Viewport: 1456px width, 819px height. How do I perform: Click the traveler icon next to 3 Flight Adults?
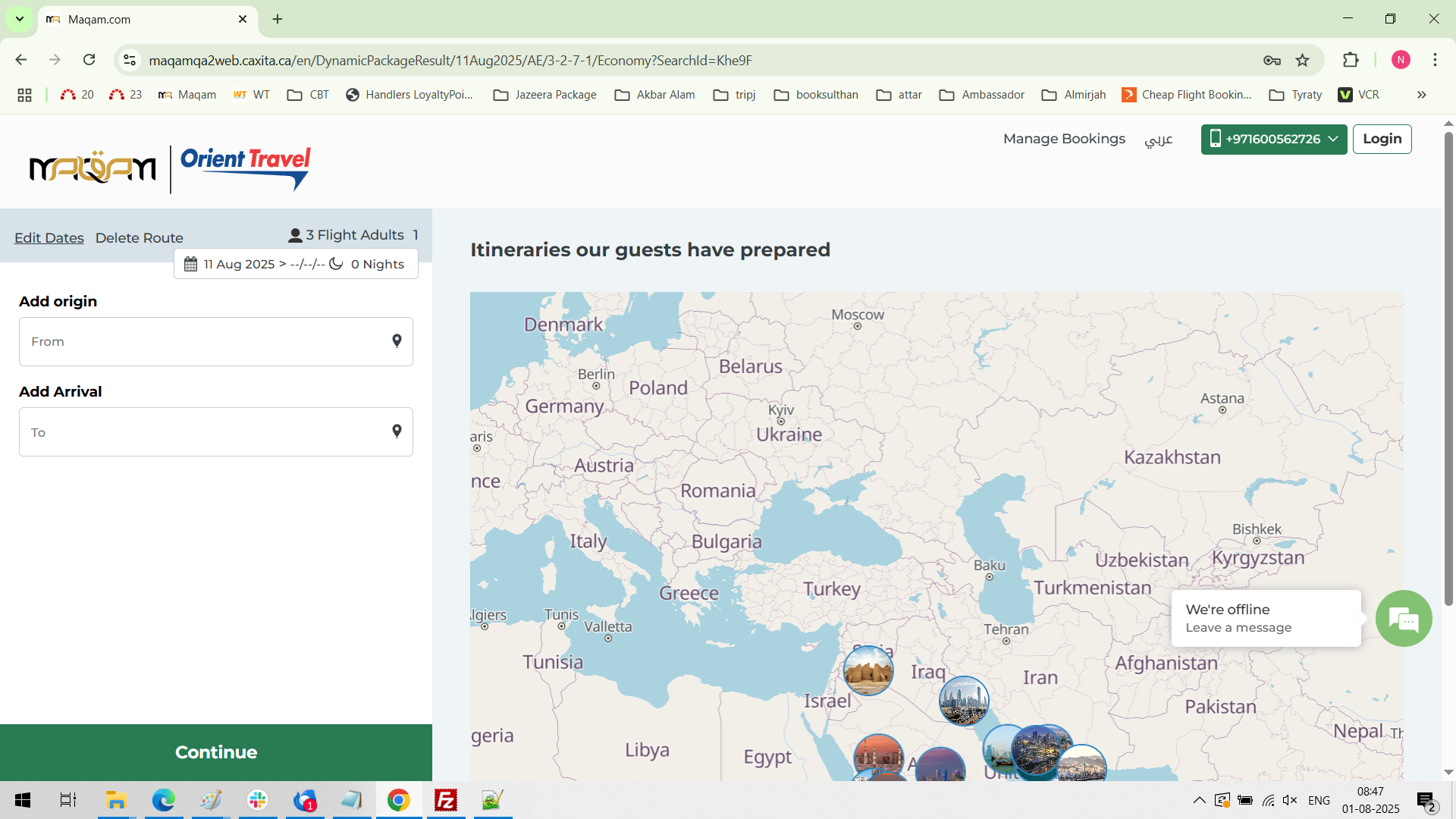pos(295,236)
